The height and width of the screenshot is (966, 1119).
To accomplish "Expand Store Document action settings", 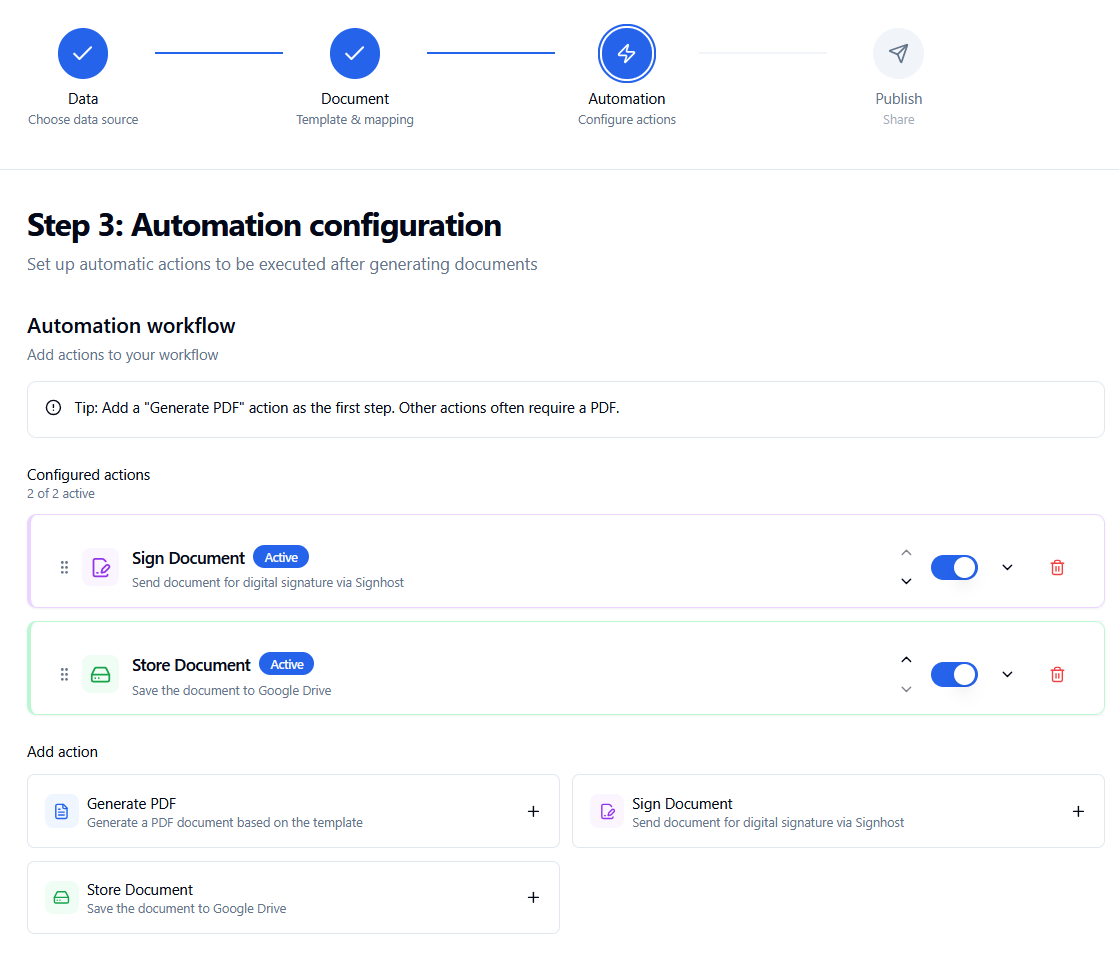I will click(1007, 675).
